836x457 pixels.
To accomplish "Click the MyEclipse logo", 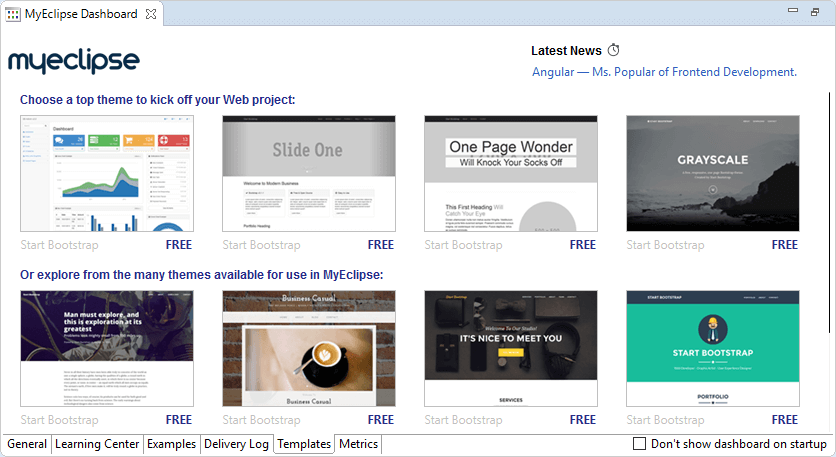I will tap(74, 61).
